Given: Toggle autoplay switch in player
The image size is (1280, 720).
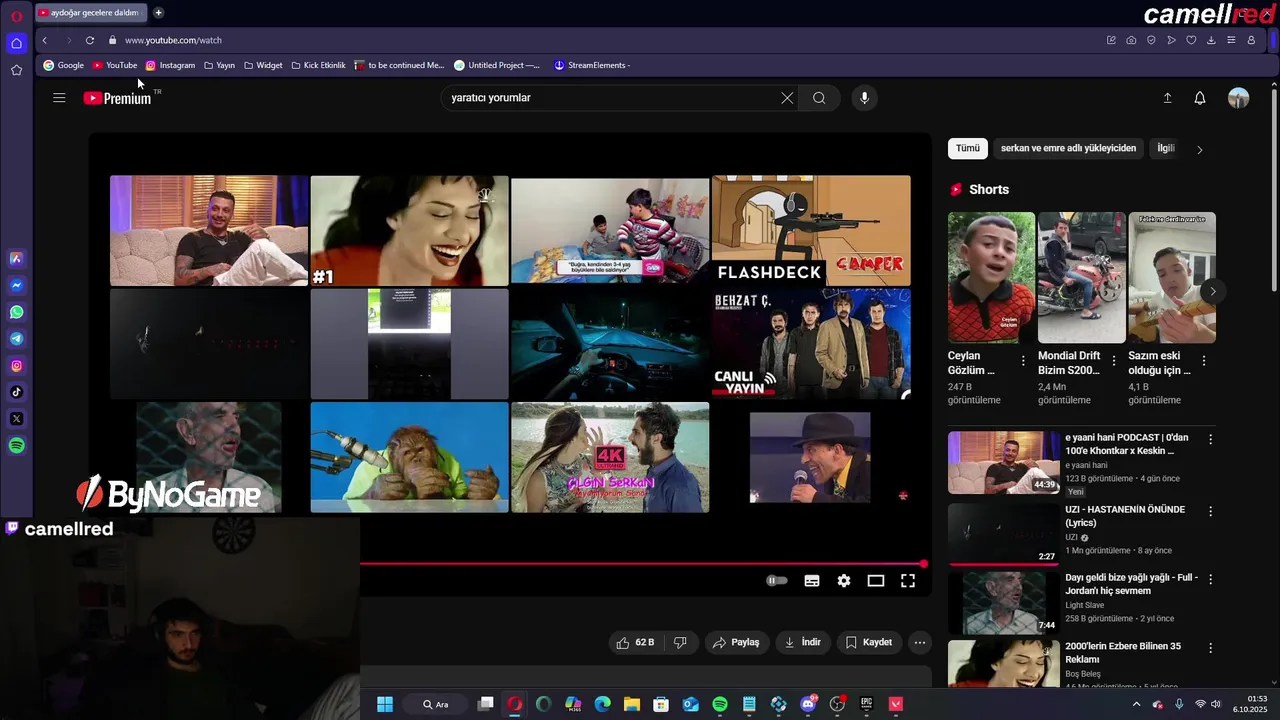Looking at the screenshot, I should [x=777, y=581].
